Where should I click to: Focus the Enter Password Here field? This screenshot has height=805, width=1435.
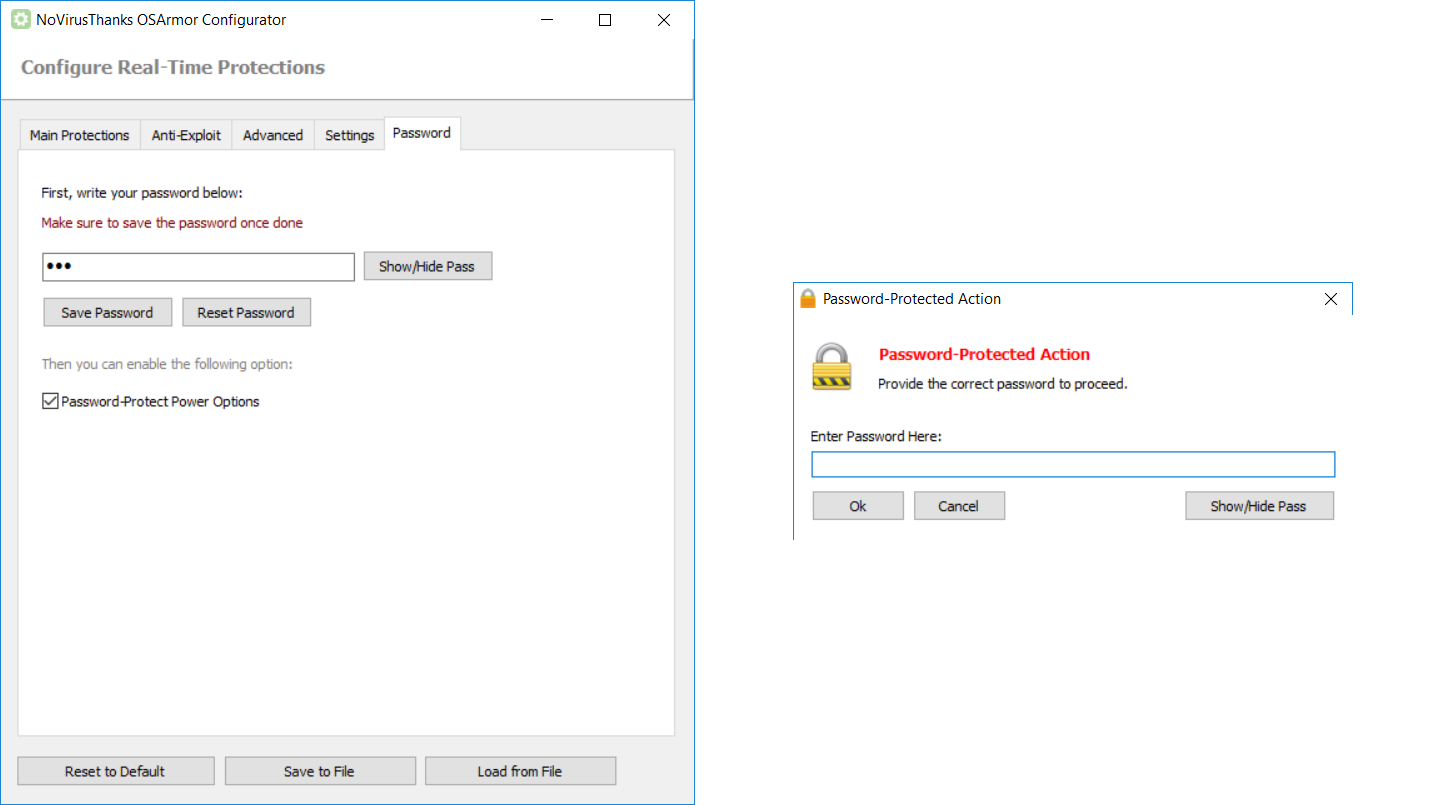pyautogui.click(x=1072, y=465)
